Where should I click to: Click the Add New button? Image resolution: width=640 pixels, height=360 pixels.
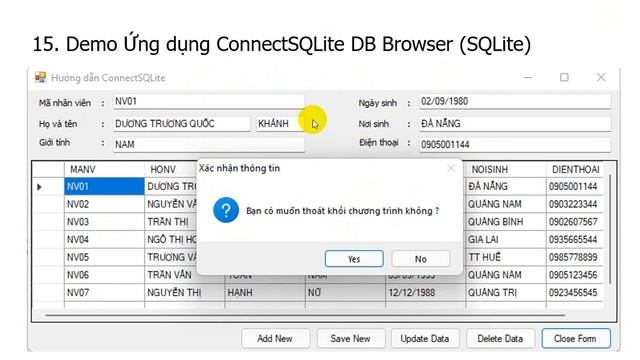tap(275, 338)
